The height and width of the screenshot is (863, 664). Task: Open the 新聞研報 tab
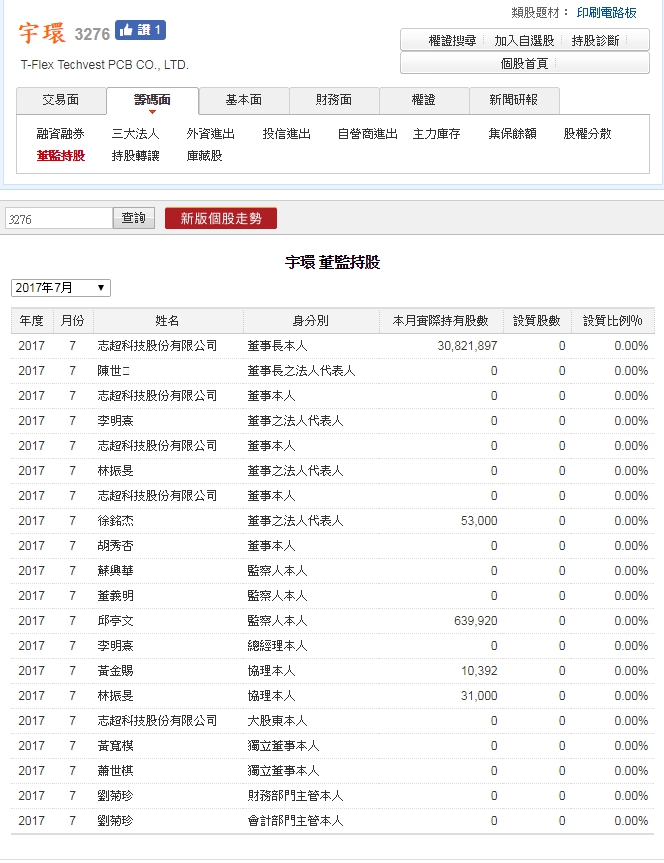[x=514, y=100]
